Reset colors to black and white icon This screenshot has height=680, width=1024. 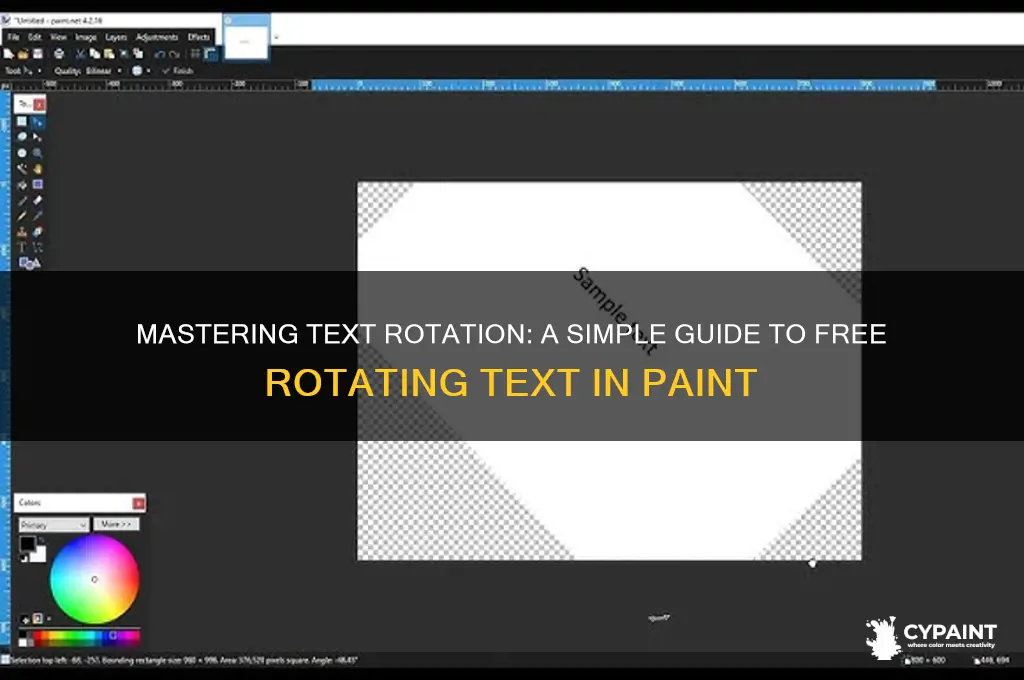(x=24, y=559)
